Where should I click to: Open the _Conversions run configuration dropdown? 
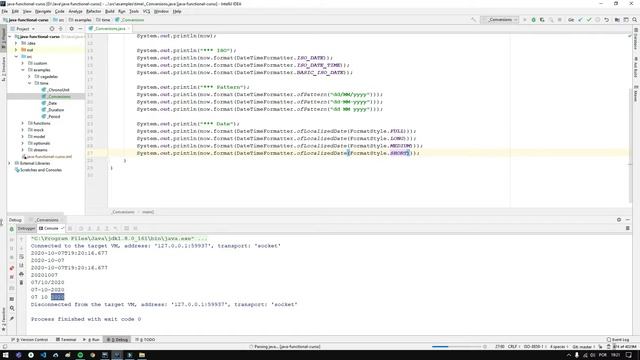[500, 20]
